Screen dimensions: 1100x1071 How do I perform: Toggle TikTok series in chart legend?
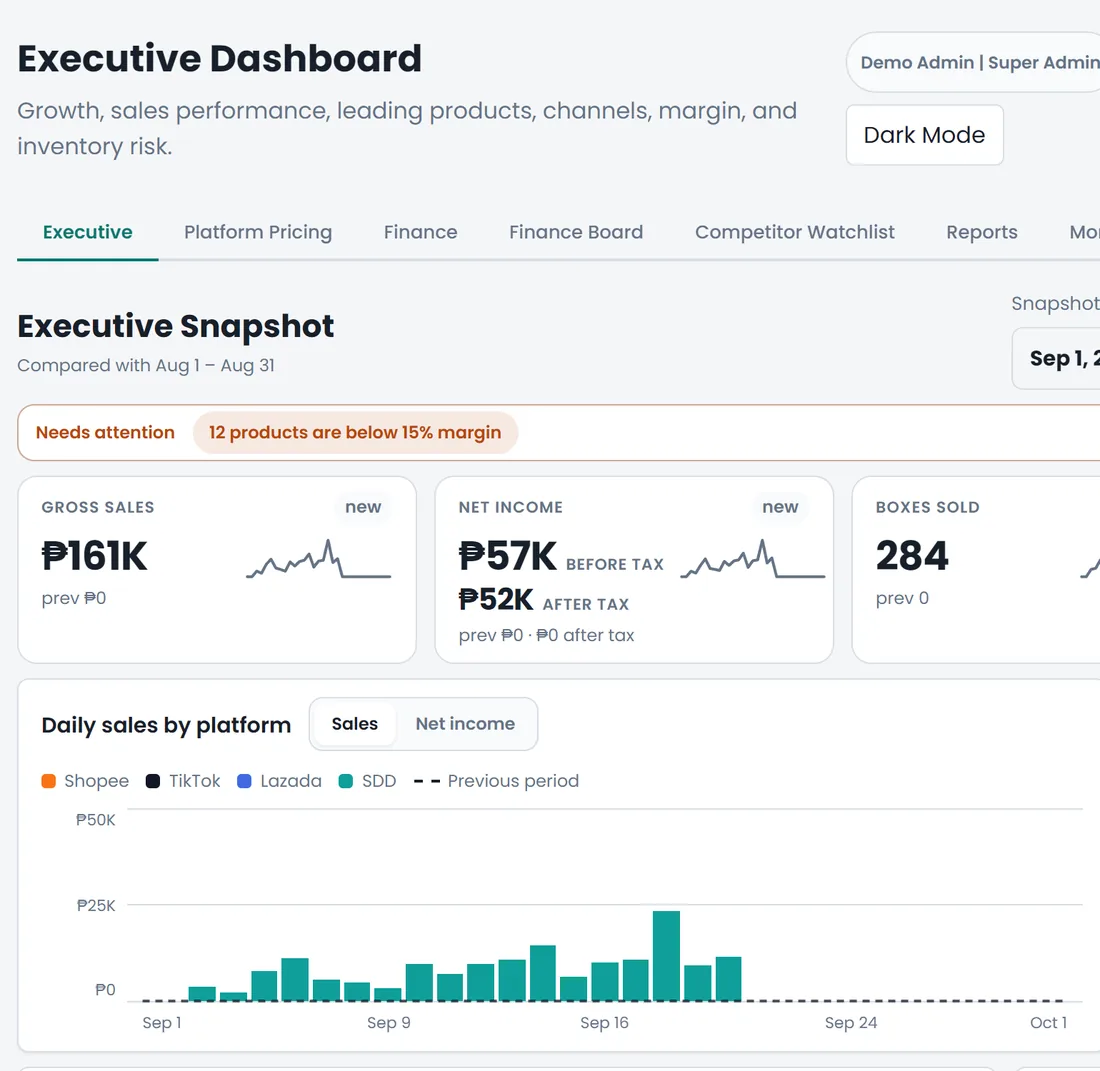point(183,781)
